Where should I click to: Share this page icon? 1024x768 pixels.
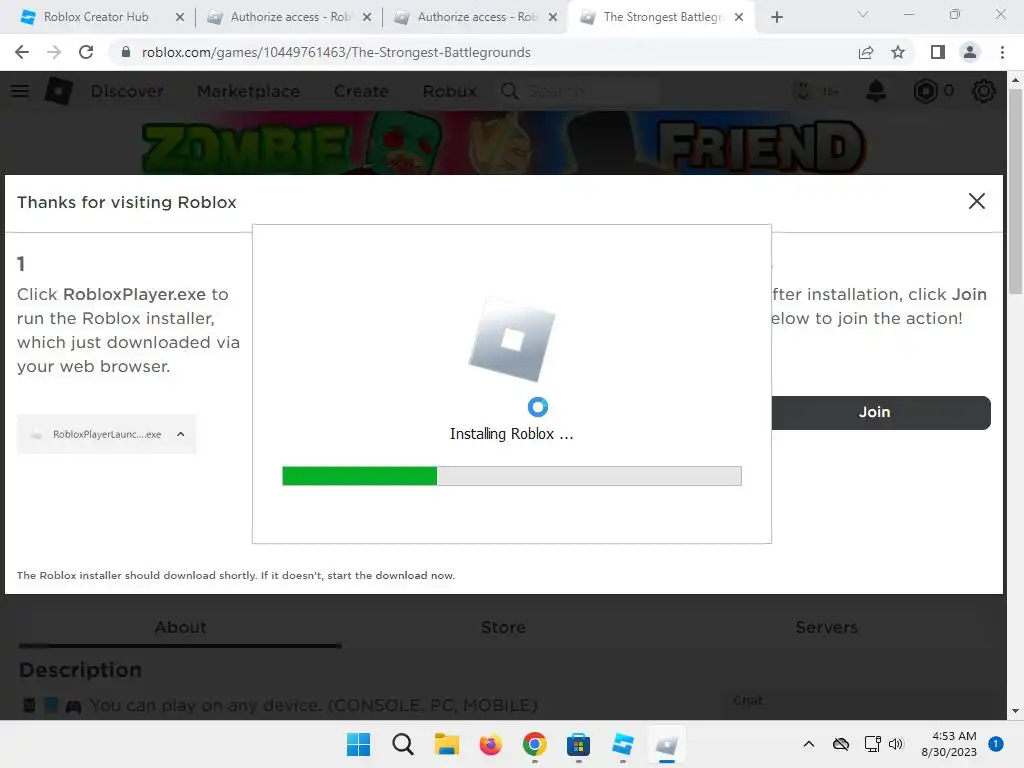(x=866, y=52)
